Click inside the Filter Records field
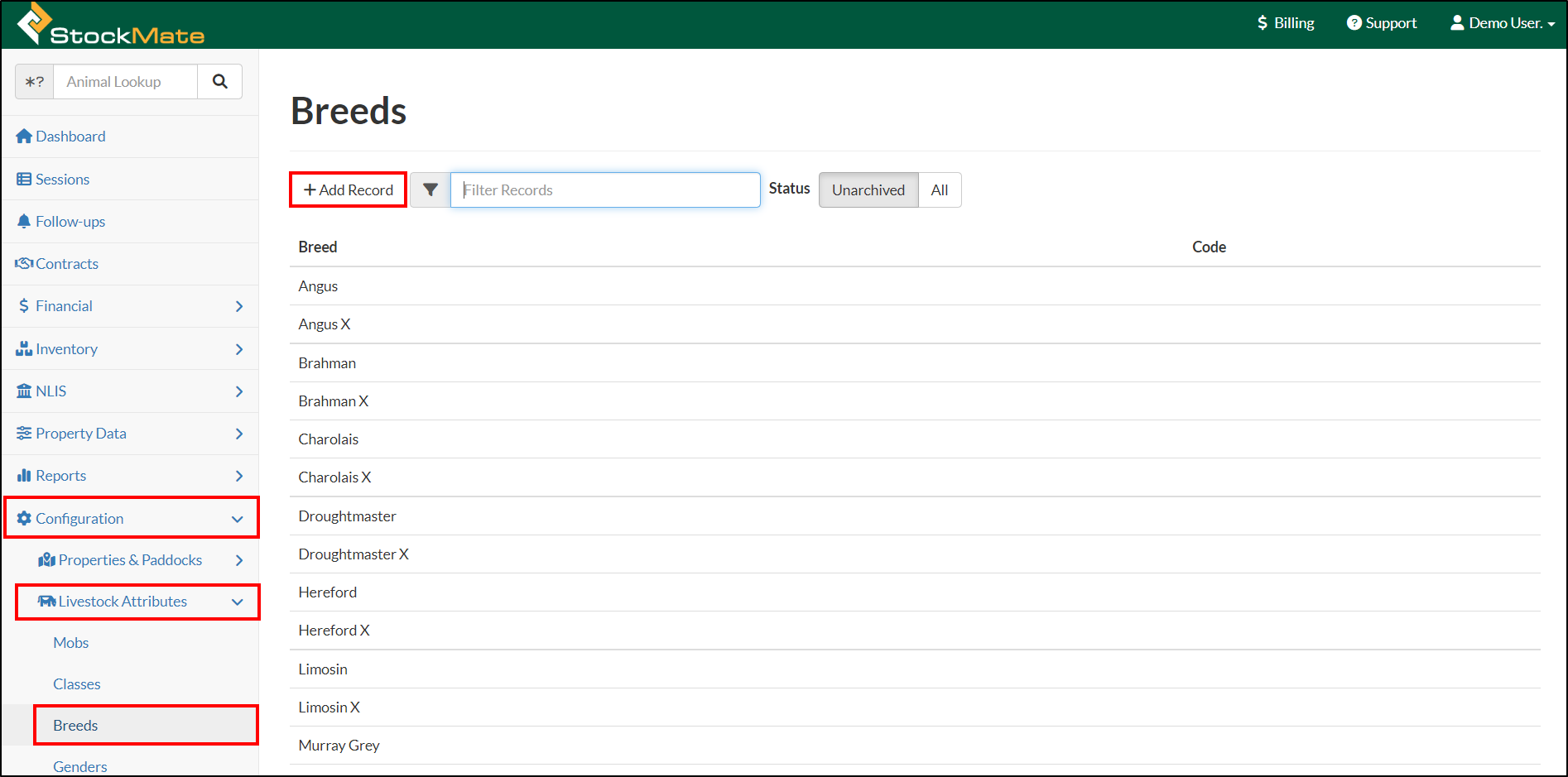The width and height of the screenshot is (1568, 777). click(605, 189)
